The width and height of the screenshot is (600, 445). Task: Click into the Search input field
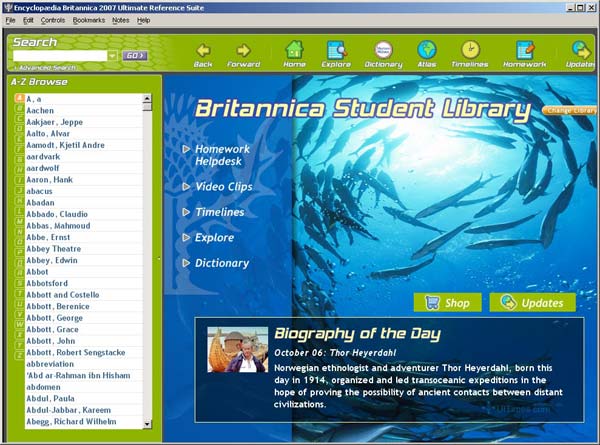(x=60, y=56)
